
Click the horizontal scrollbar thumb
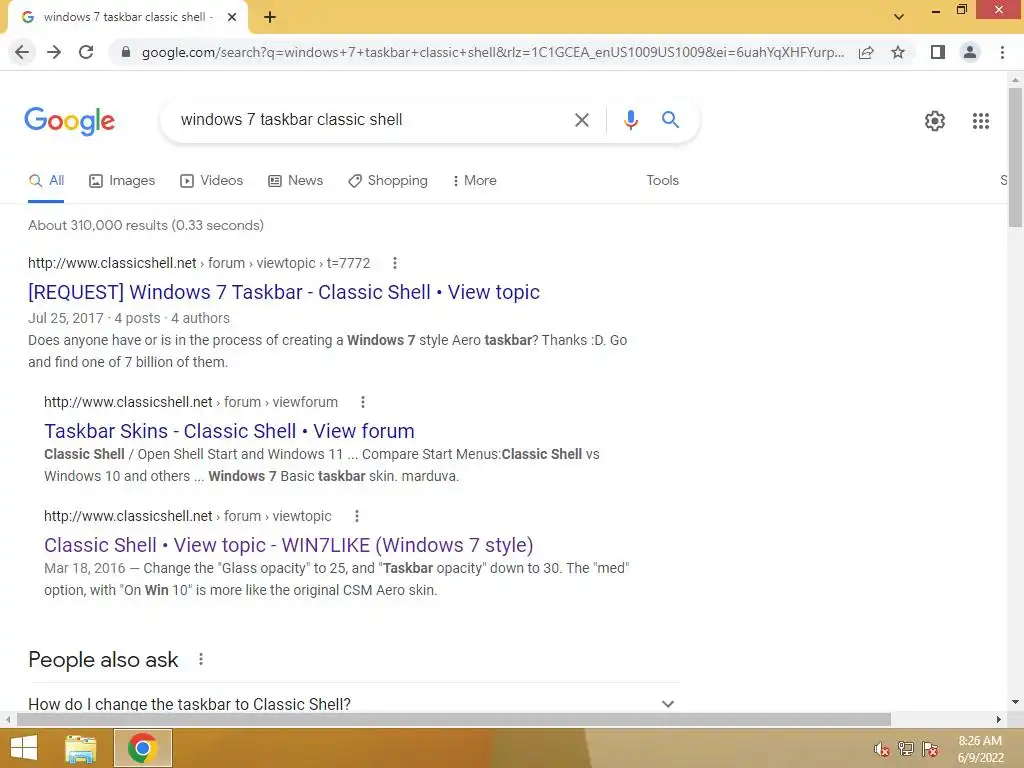click(x=454, y=720)
